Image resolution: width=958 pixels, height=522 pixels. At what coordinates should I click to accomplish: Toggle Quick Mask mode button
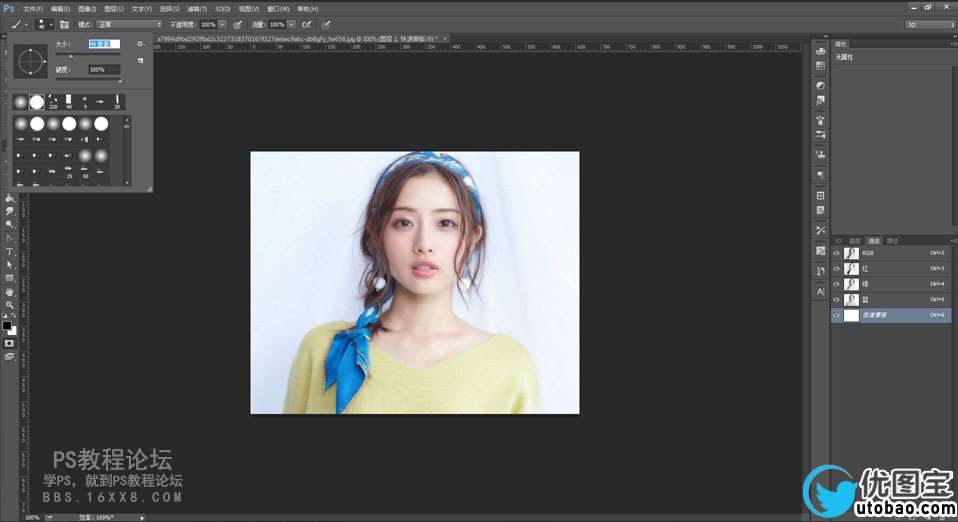click(9, 344)
